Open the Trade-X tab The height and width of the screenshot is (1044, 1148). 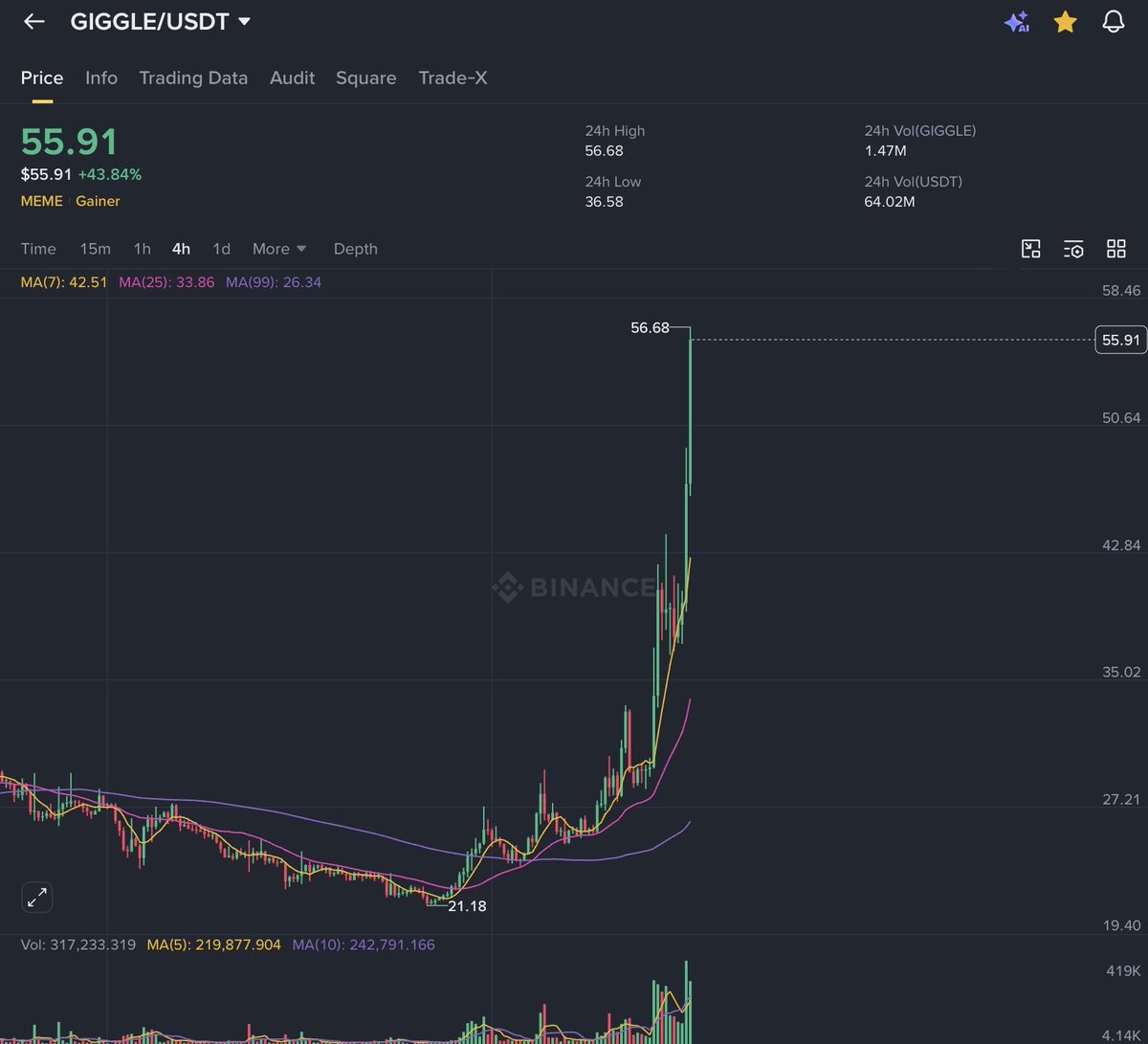(x=453, y=78)
